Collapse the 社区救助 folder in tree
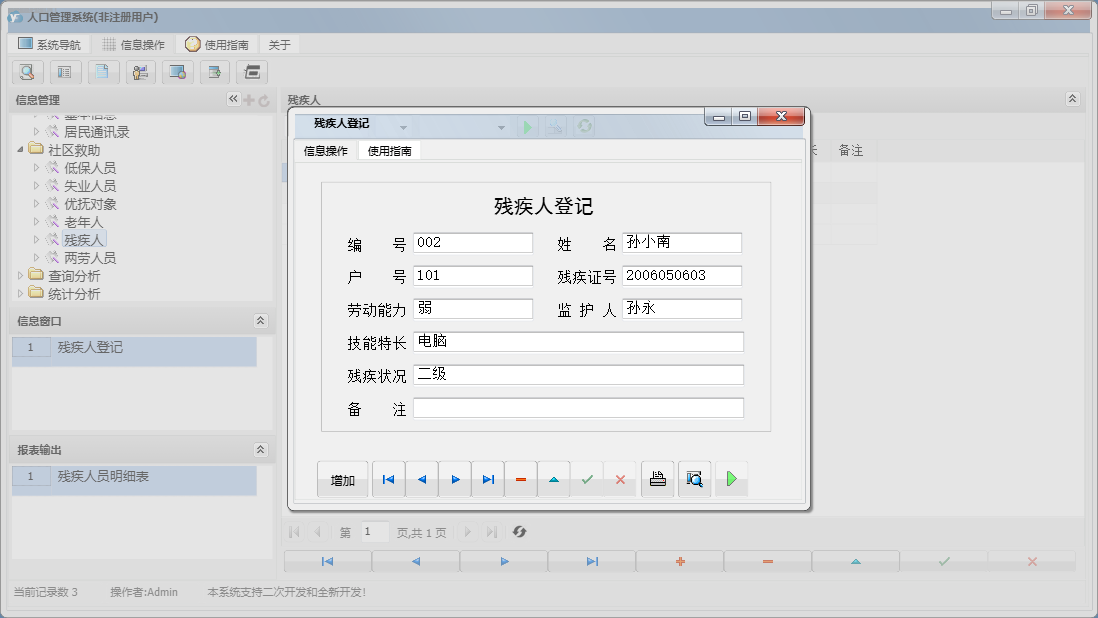This screenshot has height=618, width=1098. click(22, 149)
